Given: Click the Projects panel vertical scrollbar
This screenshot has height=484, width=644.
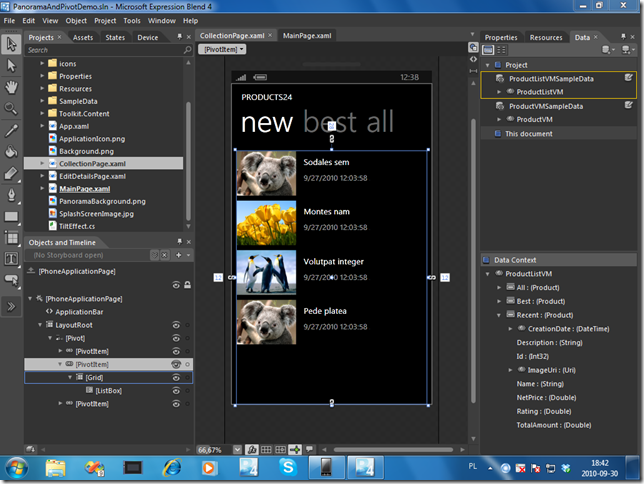Looking at the screenshot, I should point(188,161).
